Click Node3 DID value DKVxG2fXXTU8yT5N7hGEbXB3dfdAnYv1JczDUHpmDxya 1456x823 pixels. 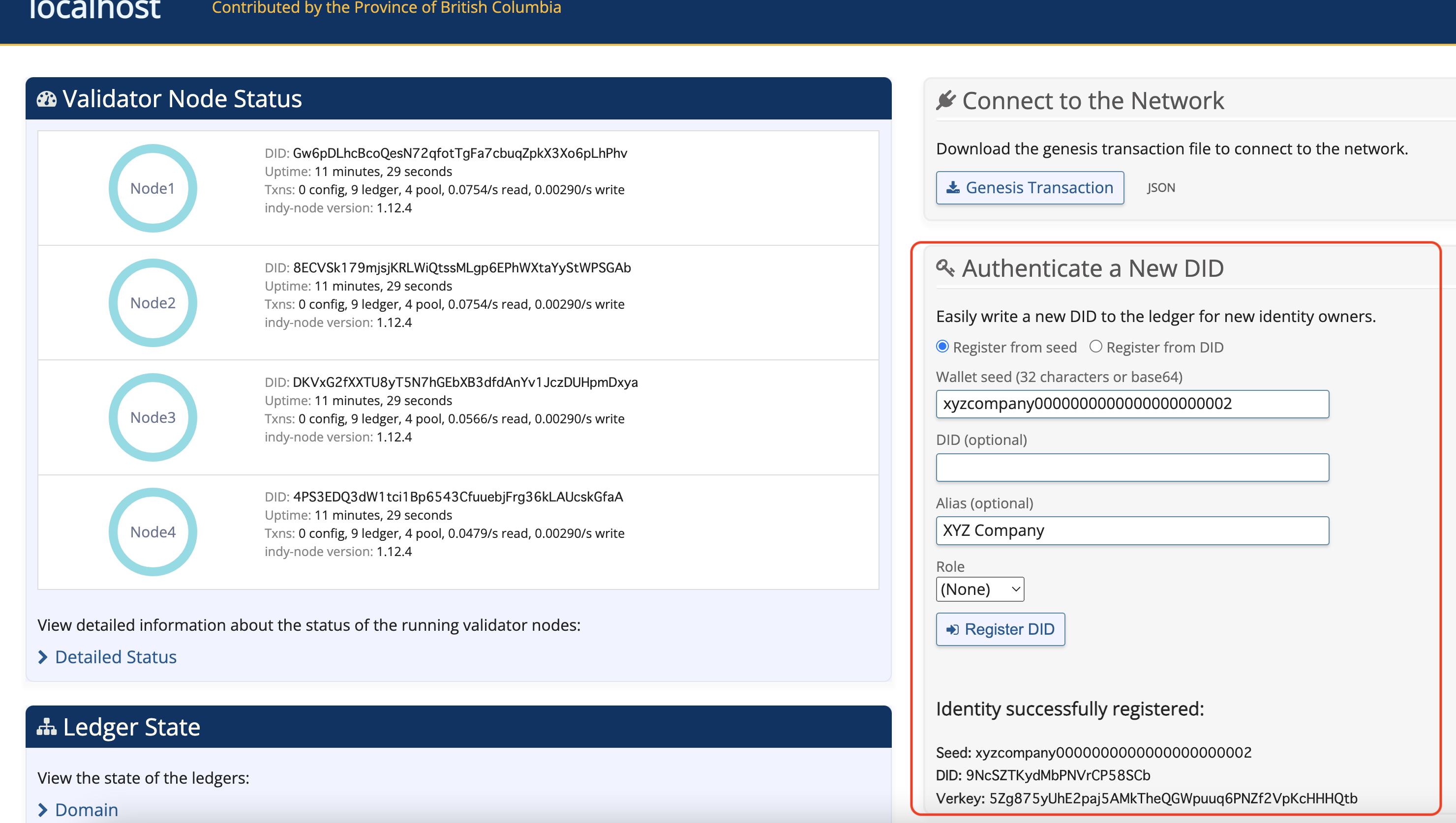tap(465, 382)
